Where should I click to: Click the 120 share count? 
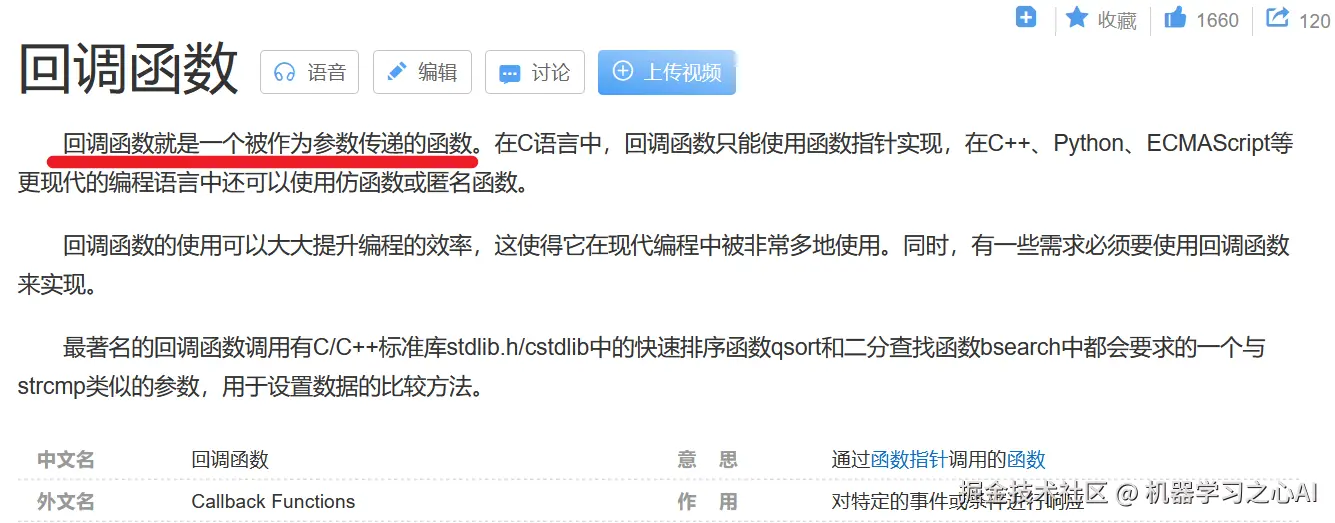pyautogui.click(x=1314, y=20)
